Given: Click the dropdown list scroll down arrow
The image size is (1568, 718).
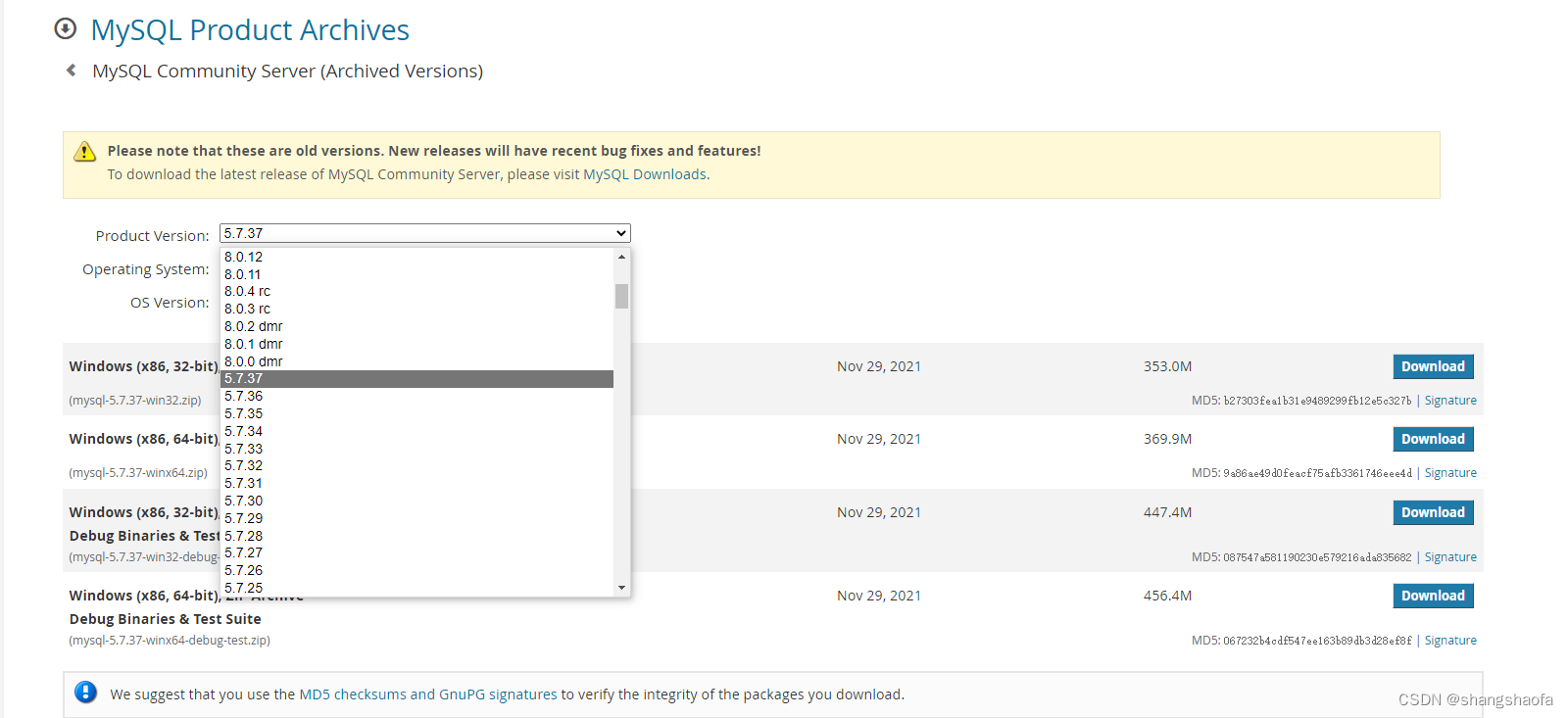Looking at the screenshot, I should click(x=621, y=588).
